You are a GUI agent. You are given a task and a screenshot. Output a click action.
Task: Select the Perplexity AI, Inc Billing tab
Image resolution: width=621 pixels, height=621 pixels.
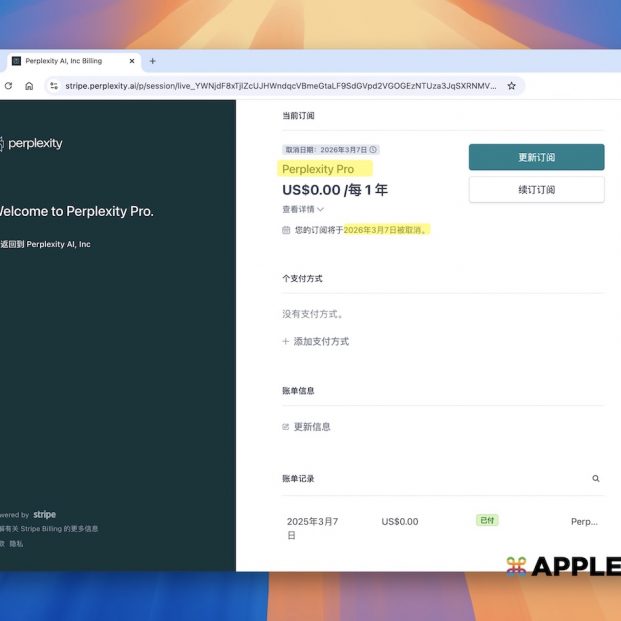[65, 61]
